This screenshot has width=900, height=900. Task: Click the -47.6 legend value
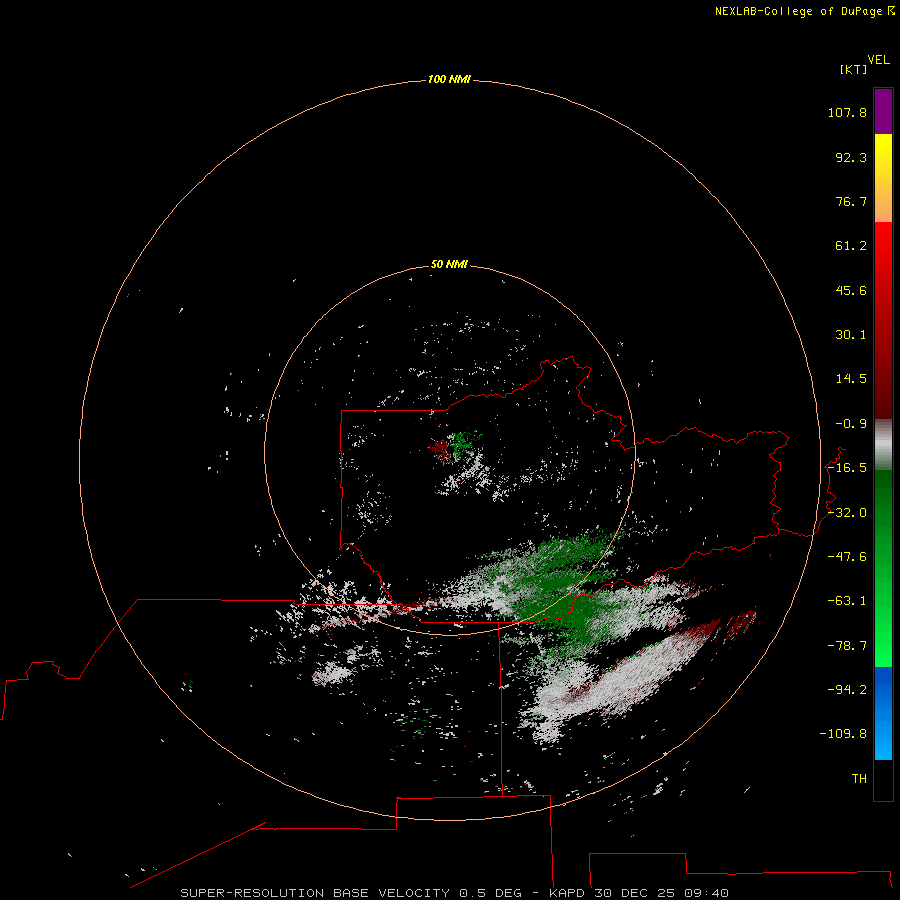coord(847,557)
